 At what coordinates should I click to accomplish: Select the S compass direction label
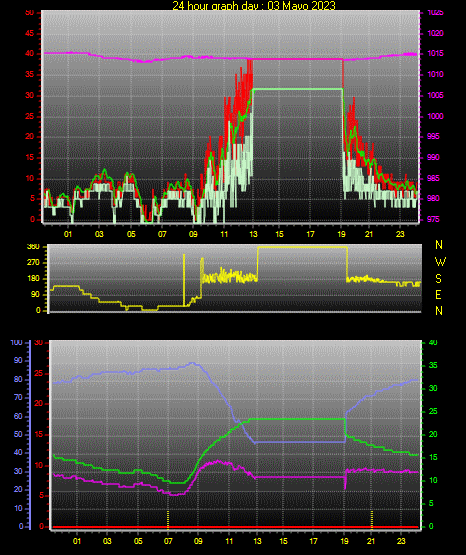pos(438,279)
